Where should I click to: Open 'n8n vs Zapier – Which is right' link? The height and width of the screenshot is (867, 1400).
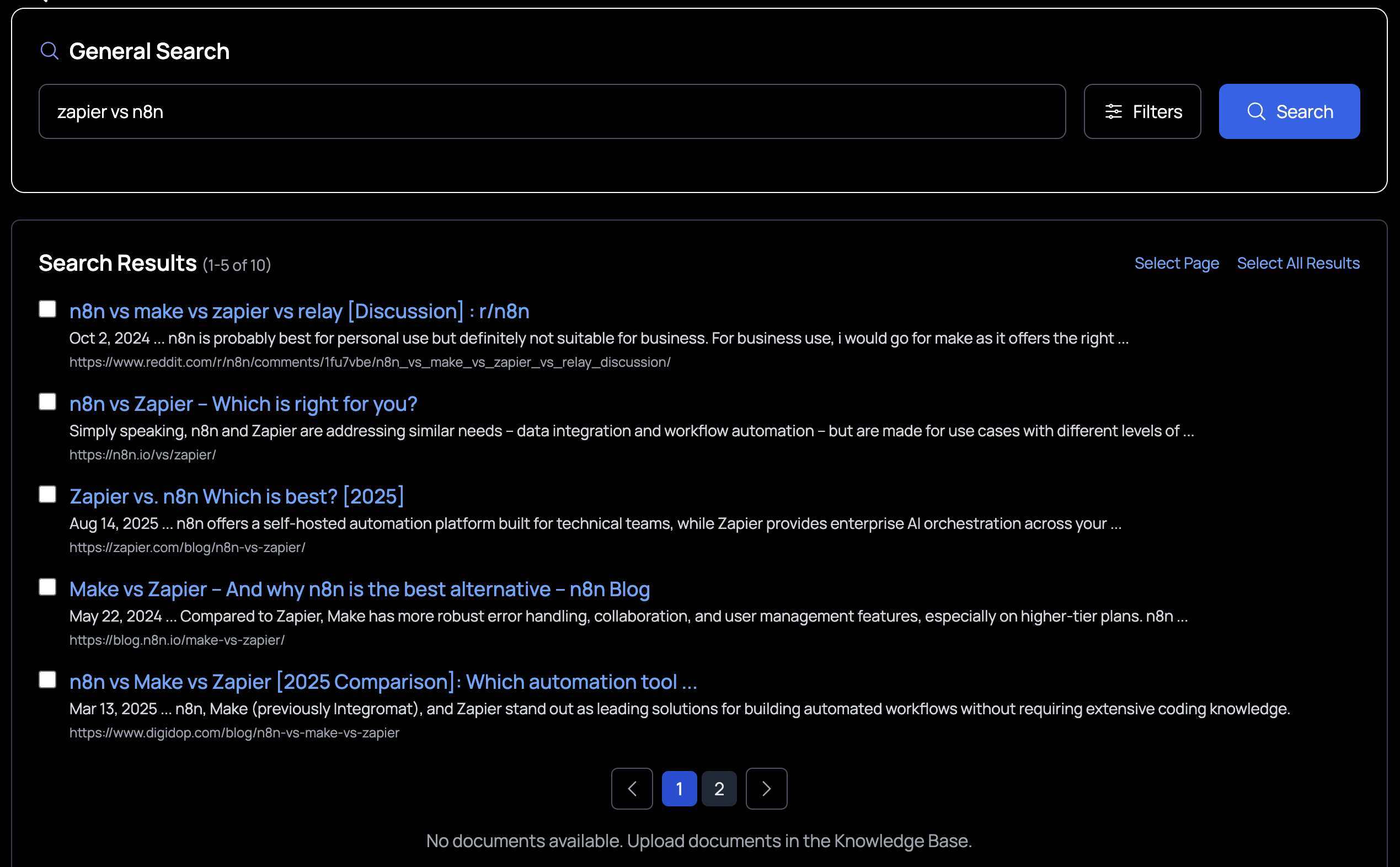tap(243, 404)
